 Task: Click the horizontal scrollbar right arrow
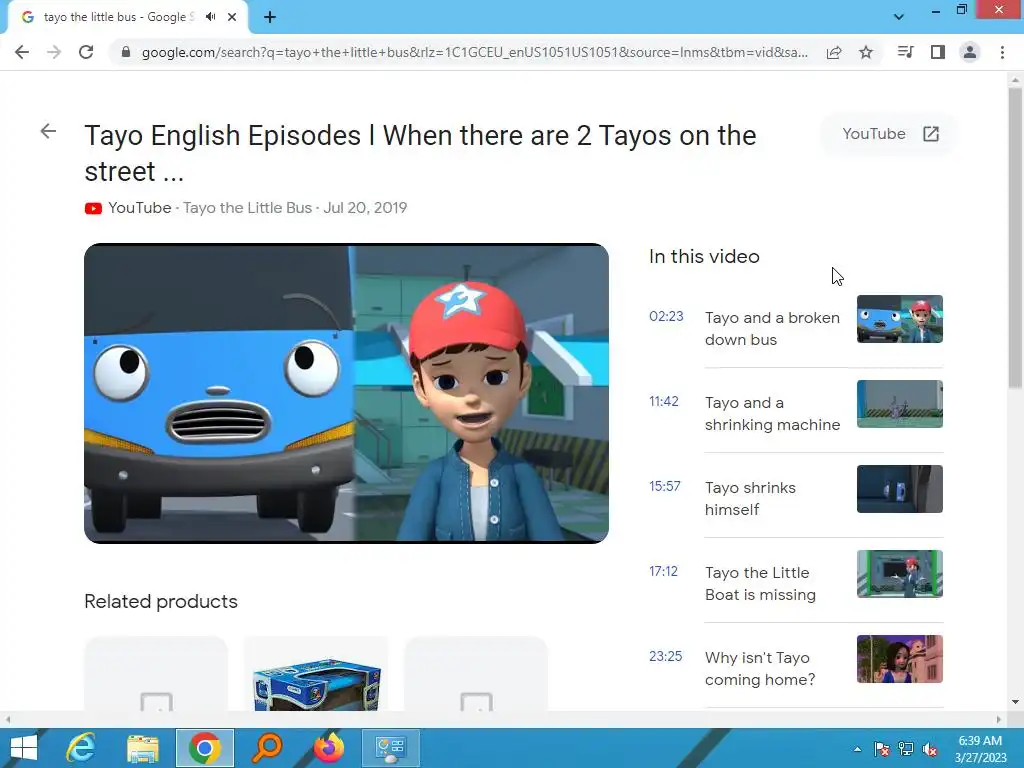pyautogui.click(x=999, y=719)
